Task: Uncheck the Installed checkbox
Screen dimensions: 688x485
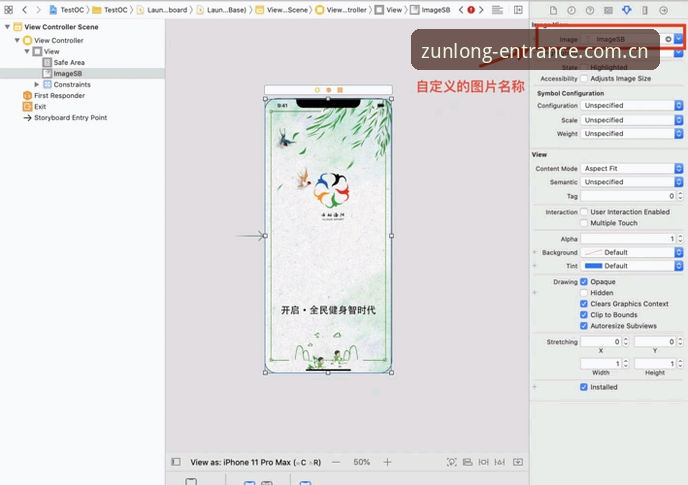Action: tap(584, 387)
